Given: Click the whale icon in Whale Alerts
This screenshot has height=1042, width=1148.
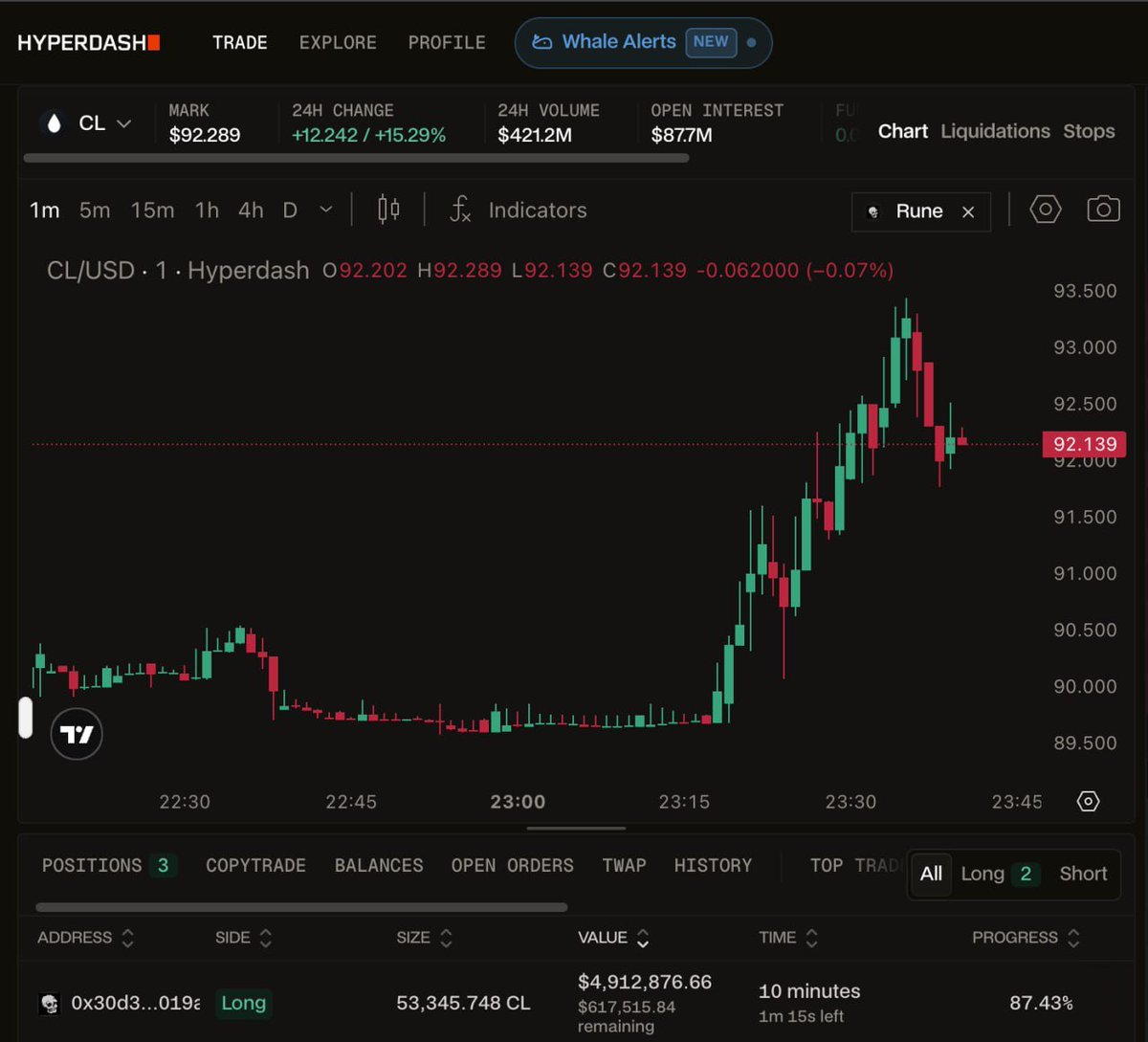Looking at the screenshot, I should click(542, 42).
